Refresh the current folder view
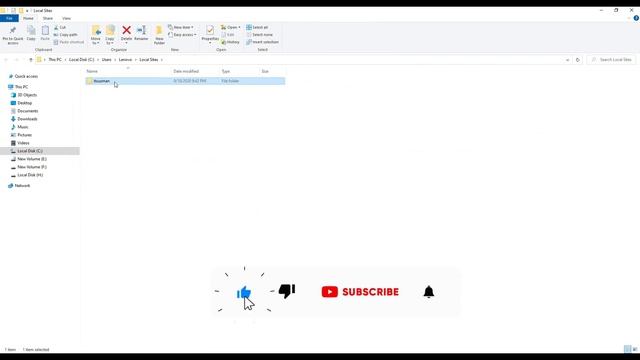The width and height of the screenshot is (640, 360). [x=578, y=60]
